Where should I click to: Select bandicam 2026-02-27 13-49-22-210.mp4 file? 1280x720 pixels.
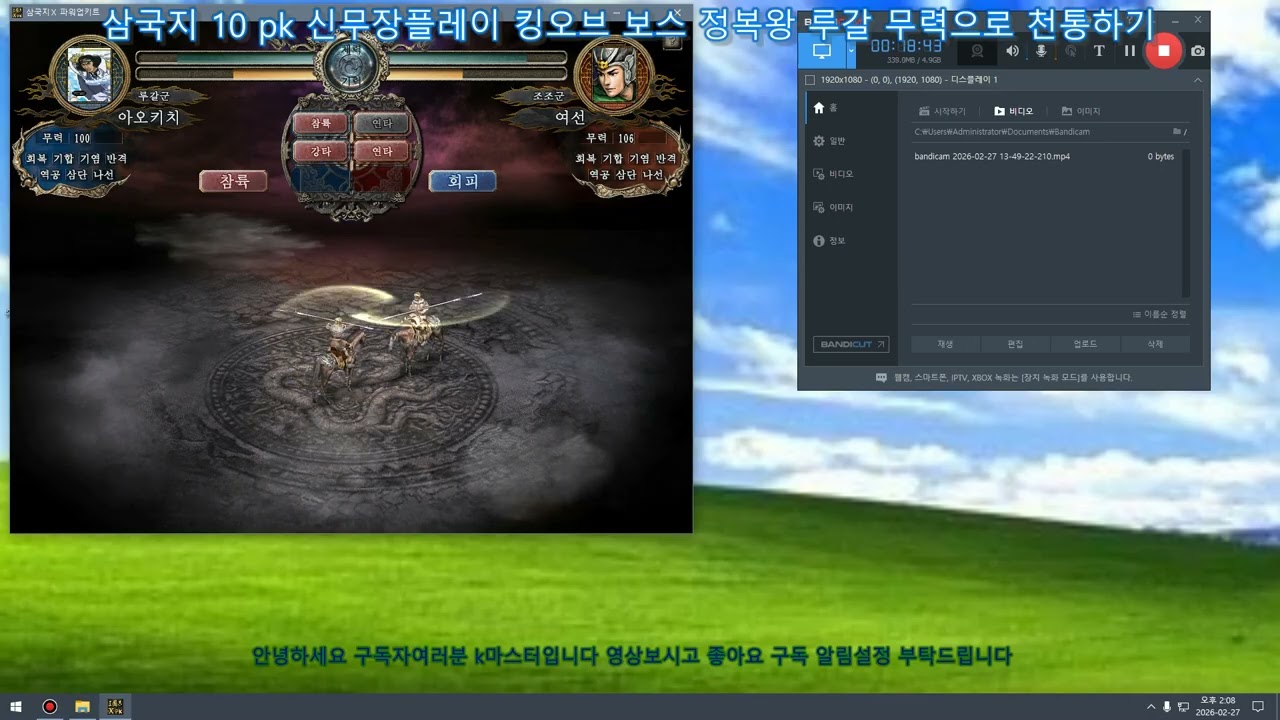992,157
